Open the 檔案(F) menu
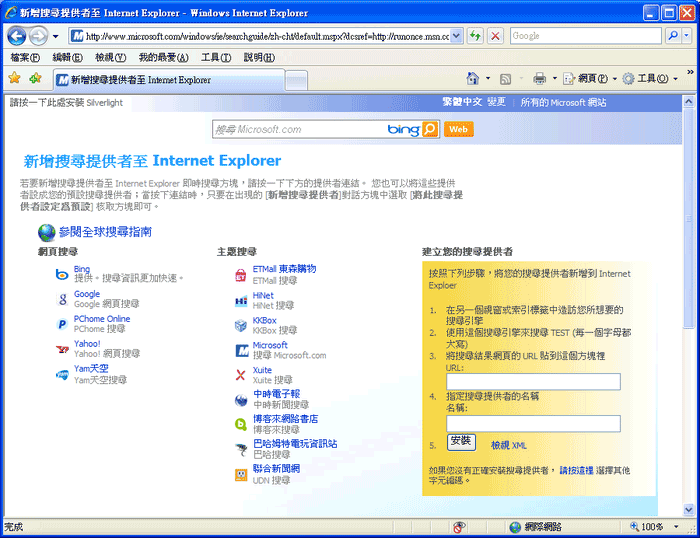Image resolution: width=700 pixels, height=538 pixels. [25, 57]
